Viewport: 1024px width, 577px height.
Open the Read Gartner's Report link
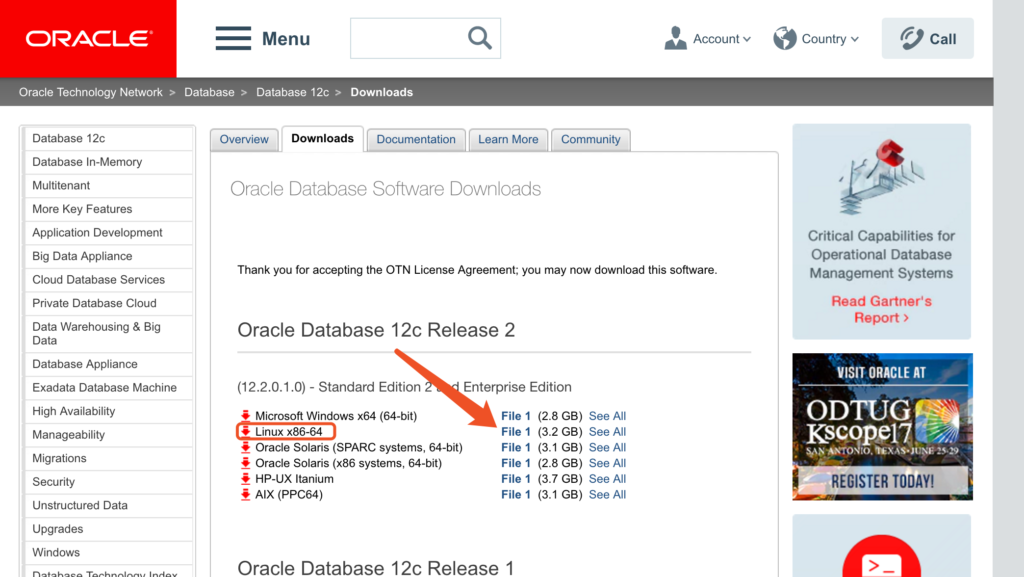tap(881, 311)
